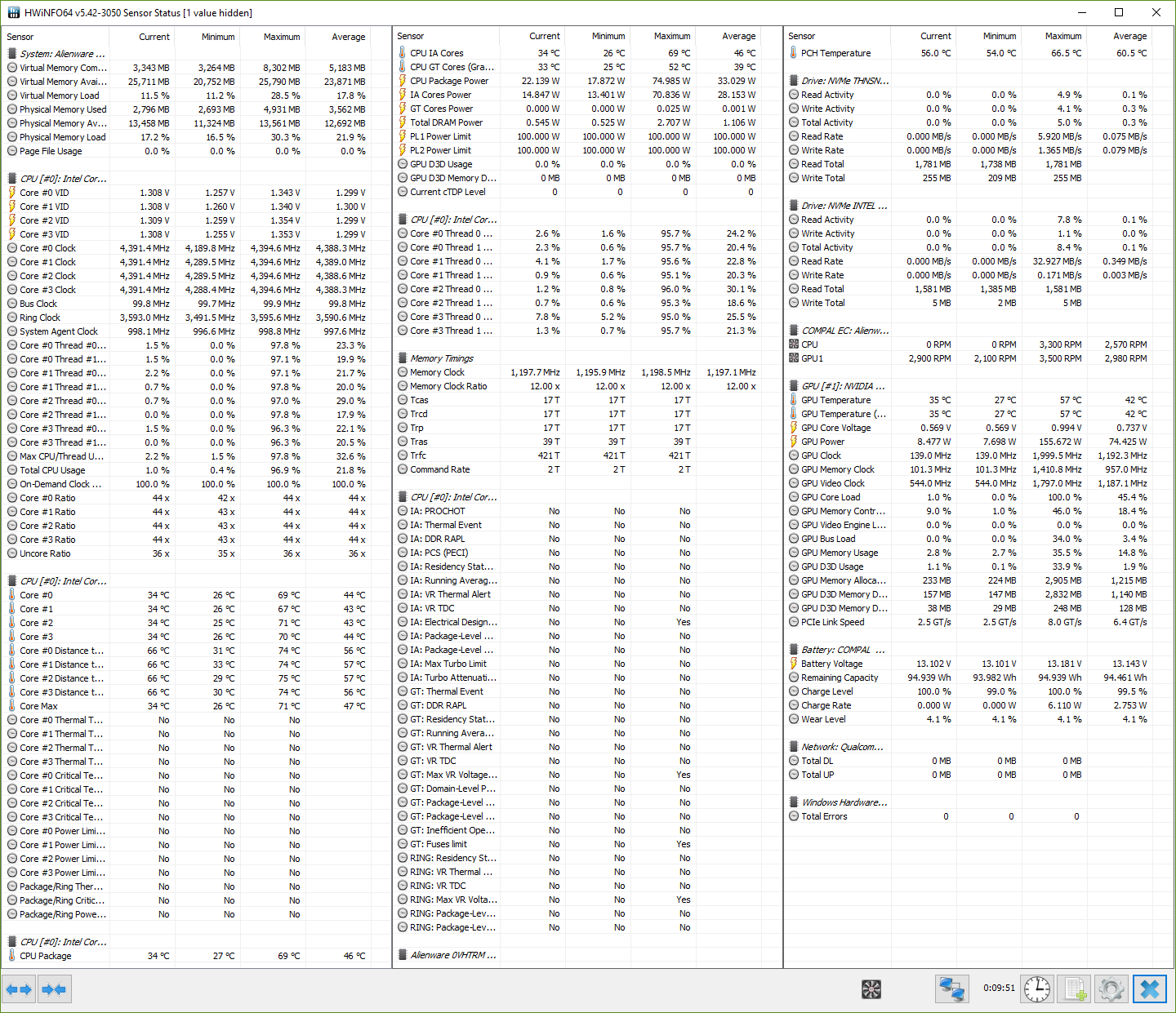Image resolution: width=1176 pixels, height=1013 pixels.
Task: Select the PCH Temperature row
Action: coord(835,53)
